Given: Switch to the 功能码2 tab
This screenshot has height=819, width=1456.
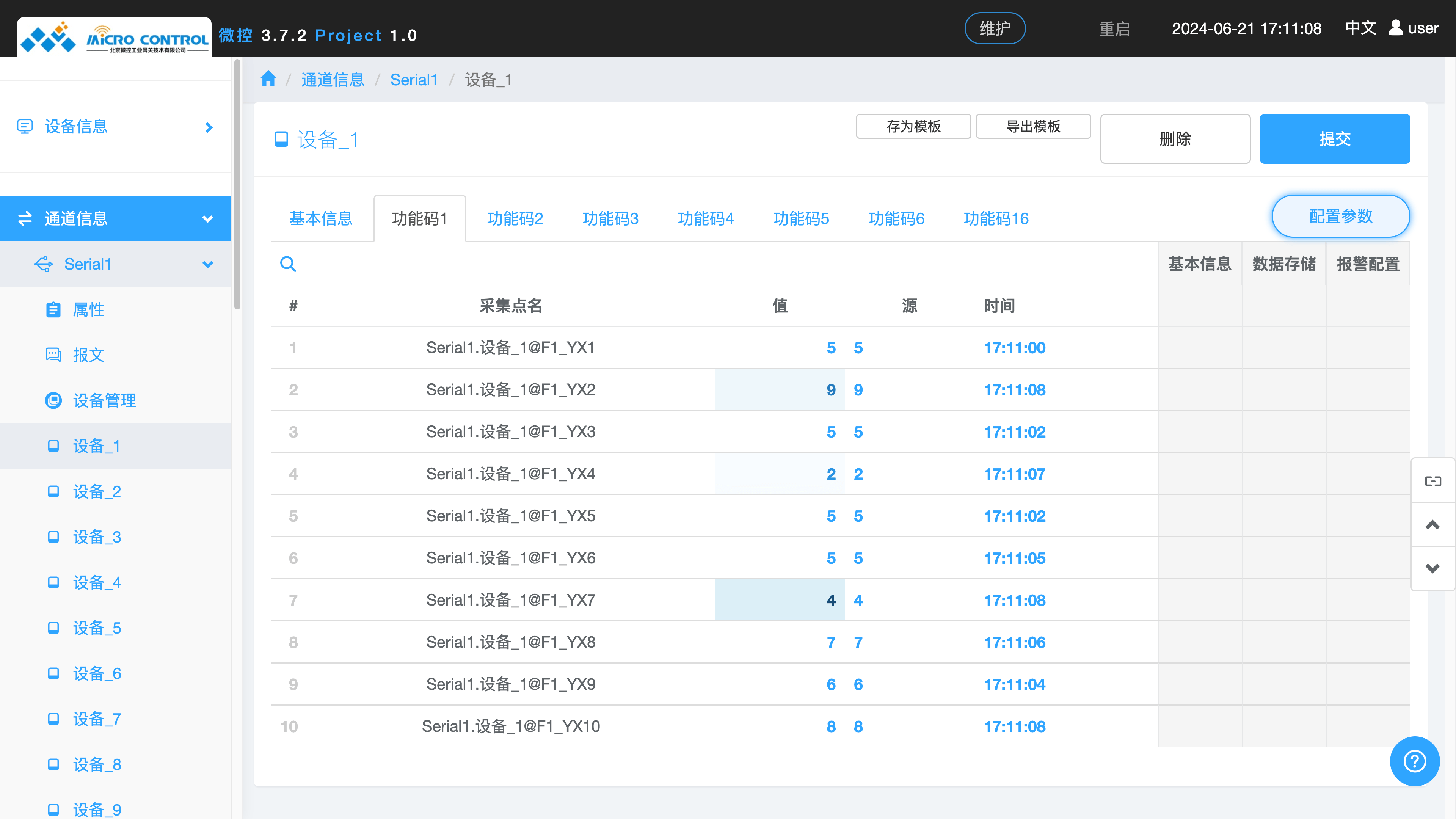Looking at the screenshot, I should pyautogui.click(x=515, y=219).
